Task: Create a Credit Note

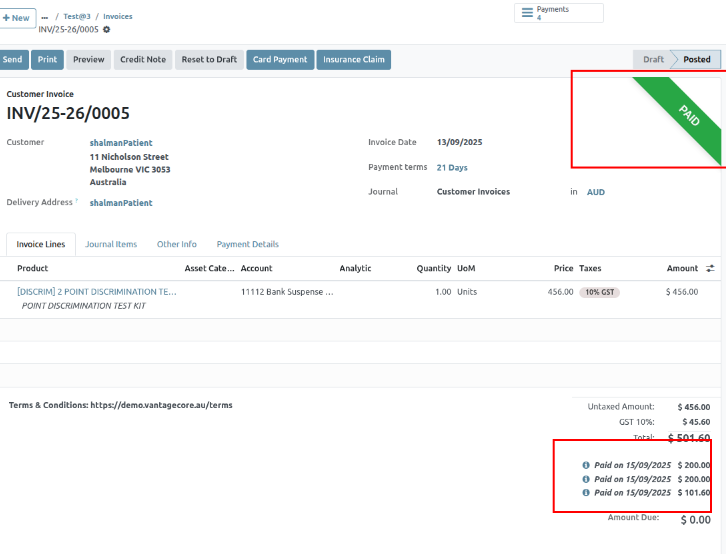Action: click(143, 60)
